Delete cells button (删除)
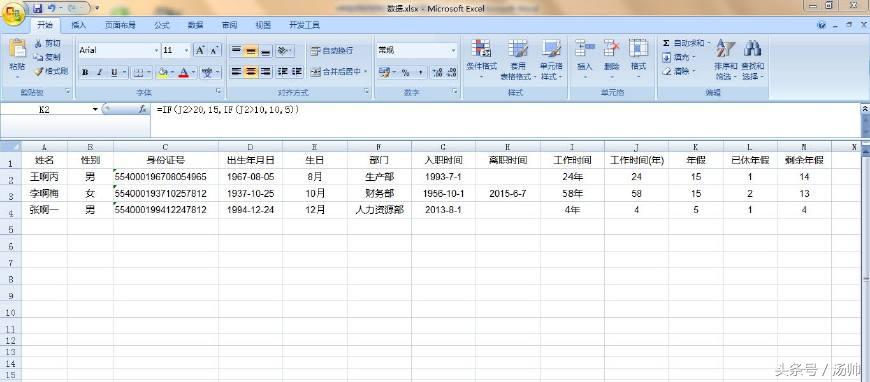Viewport: 870px width, 382px height. [x=611, y=59]
